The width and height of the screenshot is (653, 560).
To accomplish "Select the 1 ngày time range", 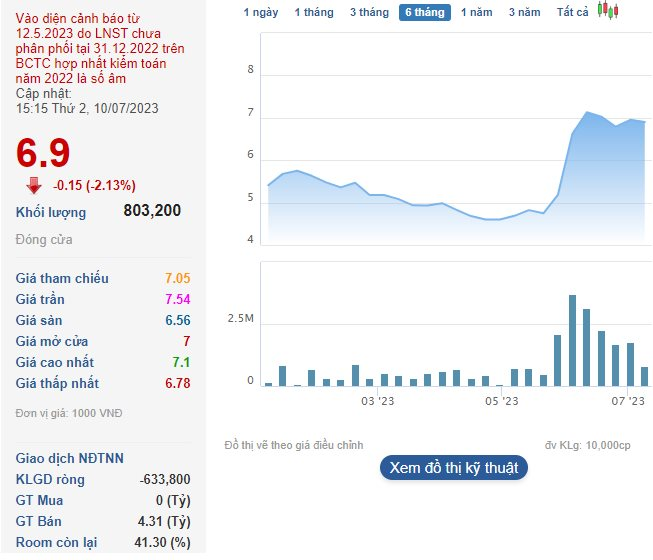I will [261, 12].
